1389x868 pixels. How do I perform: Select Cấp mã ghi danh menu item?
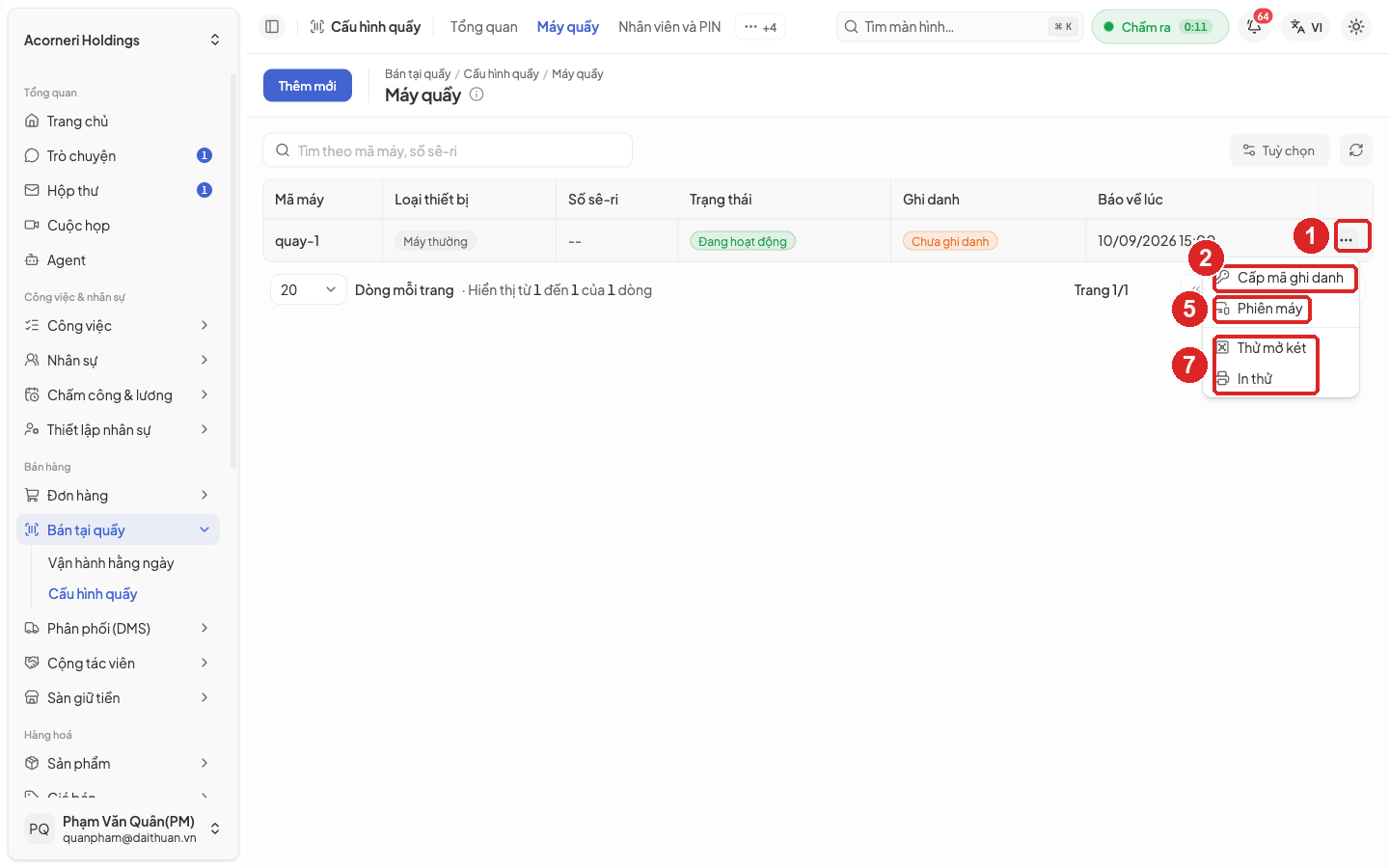[1281, 278]
